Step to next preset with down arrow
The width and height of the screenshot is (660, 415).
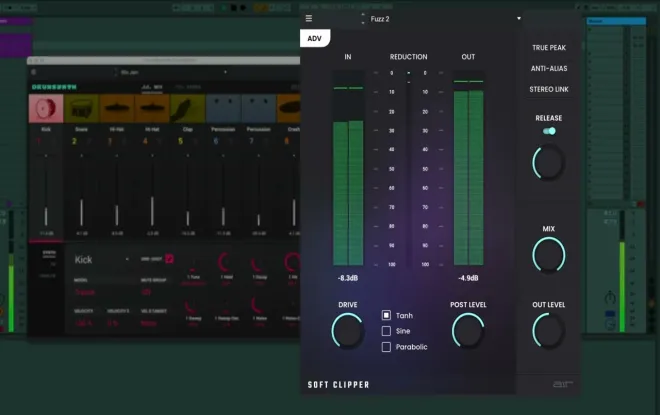coord(363,23)
